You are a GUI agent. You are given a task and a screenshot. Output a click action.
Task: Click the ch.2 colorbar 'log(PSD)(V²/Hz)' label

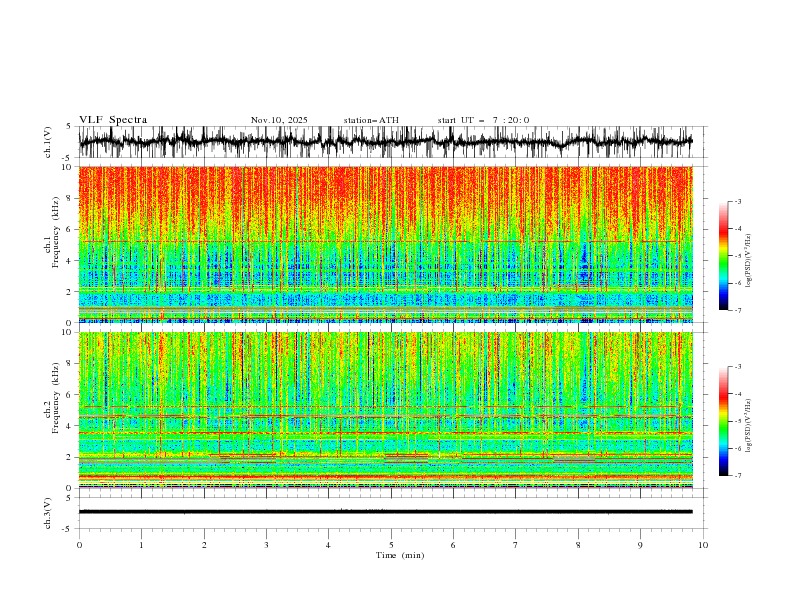pyautogui.click(x=749, y=425)
